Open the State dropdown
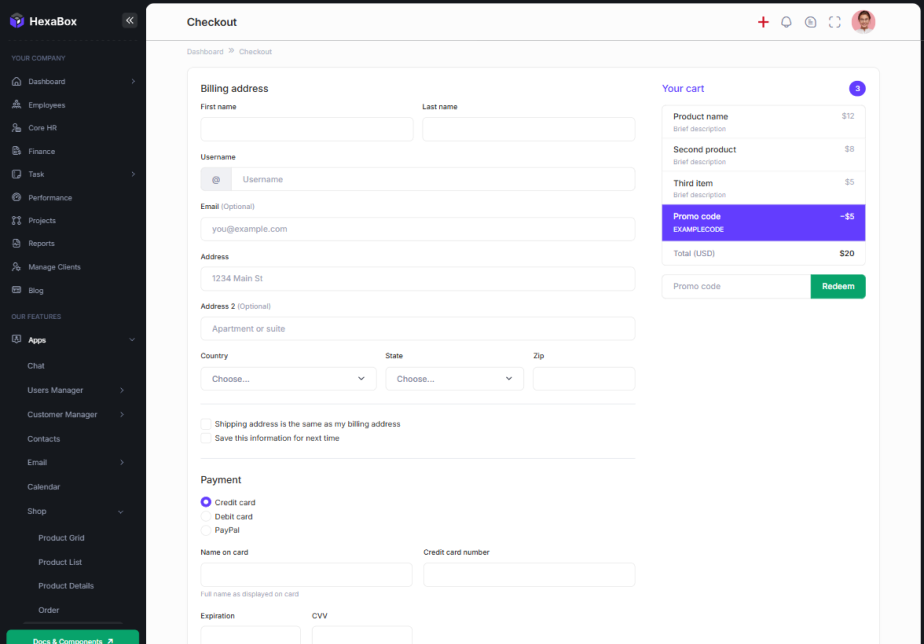Image resolution: width=924 pixels, height=644 pixels. tap(454, 379)
